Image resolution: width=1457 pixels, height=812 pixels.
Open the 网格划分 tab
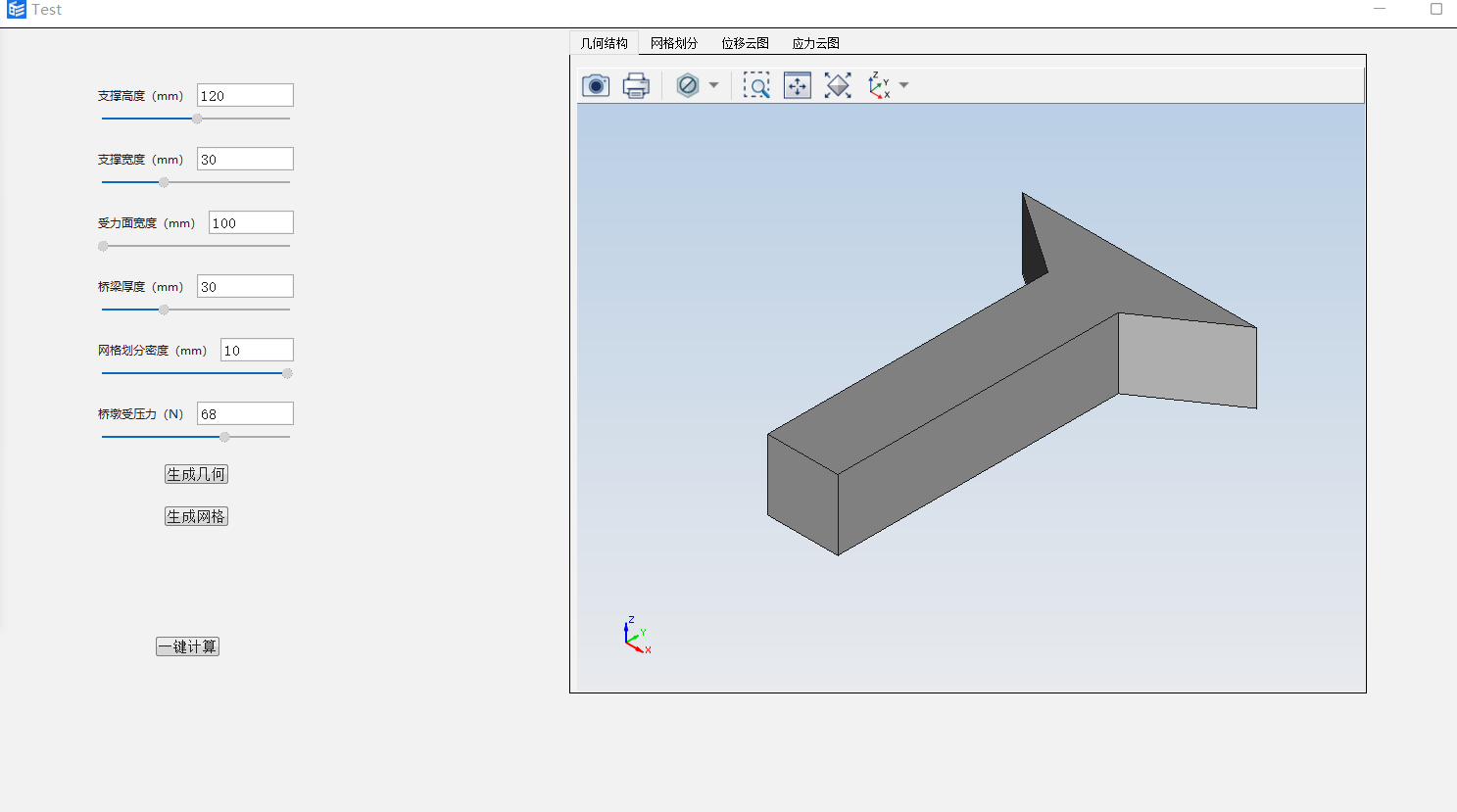click(x=674, y=43)
